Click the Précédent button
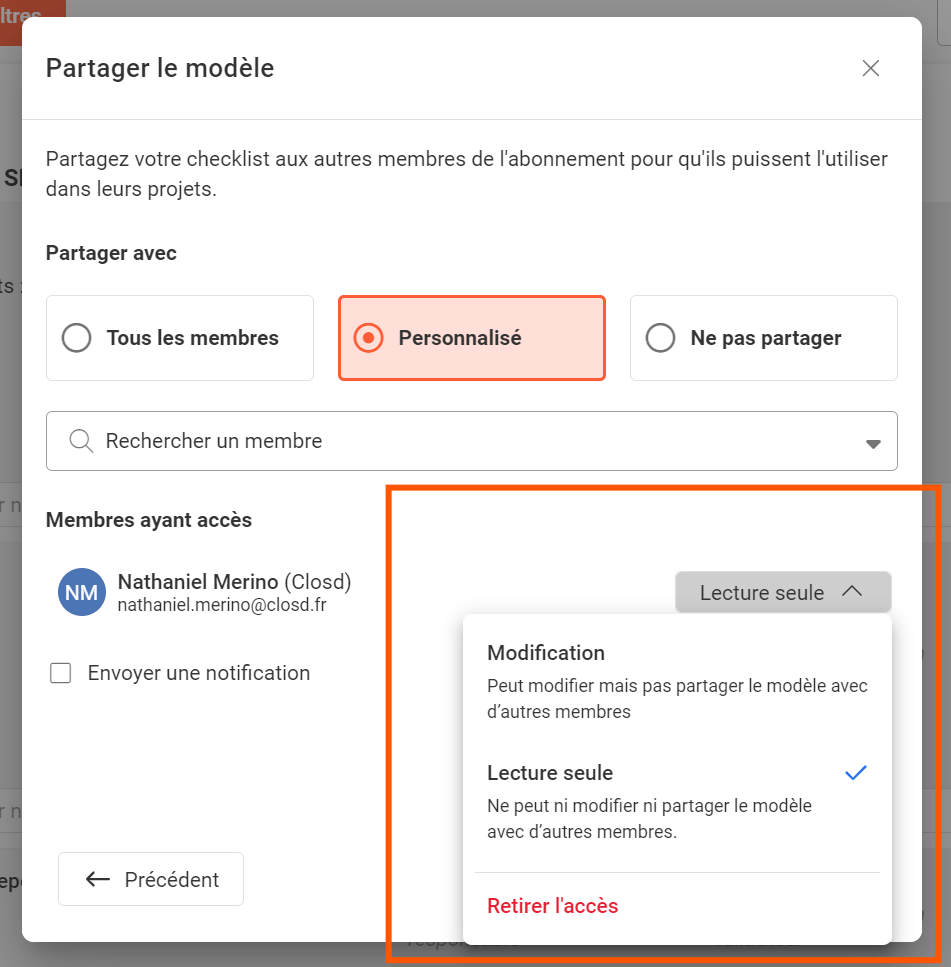951x967 pixels. [x=151, y=879]
